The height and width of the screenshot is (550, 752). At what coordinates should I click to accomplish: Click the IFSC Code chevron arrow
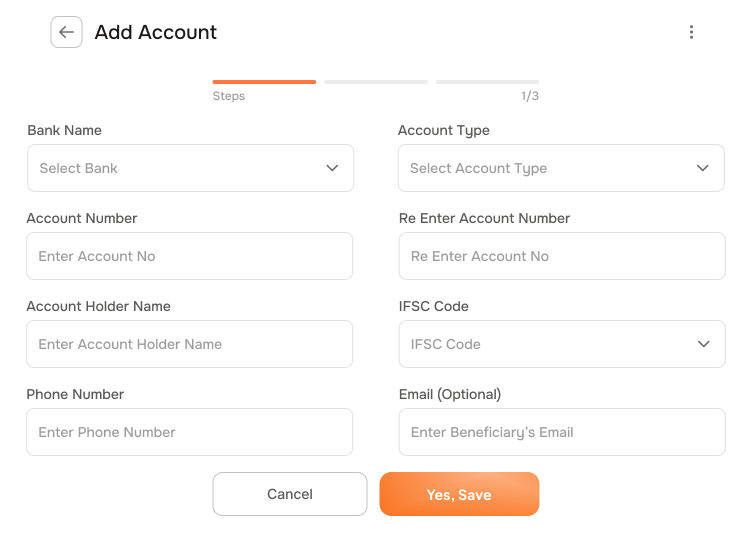coord(703,344)
